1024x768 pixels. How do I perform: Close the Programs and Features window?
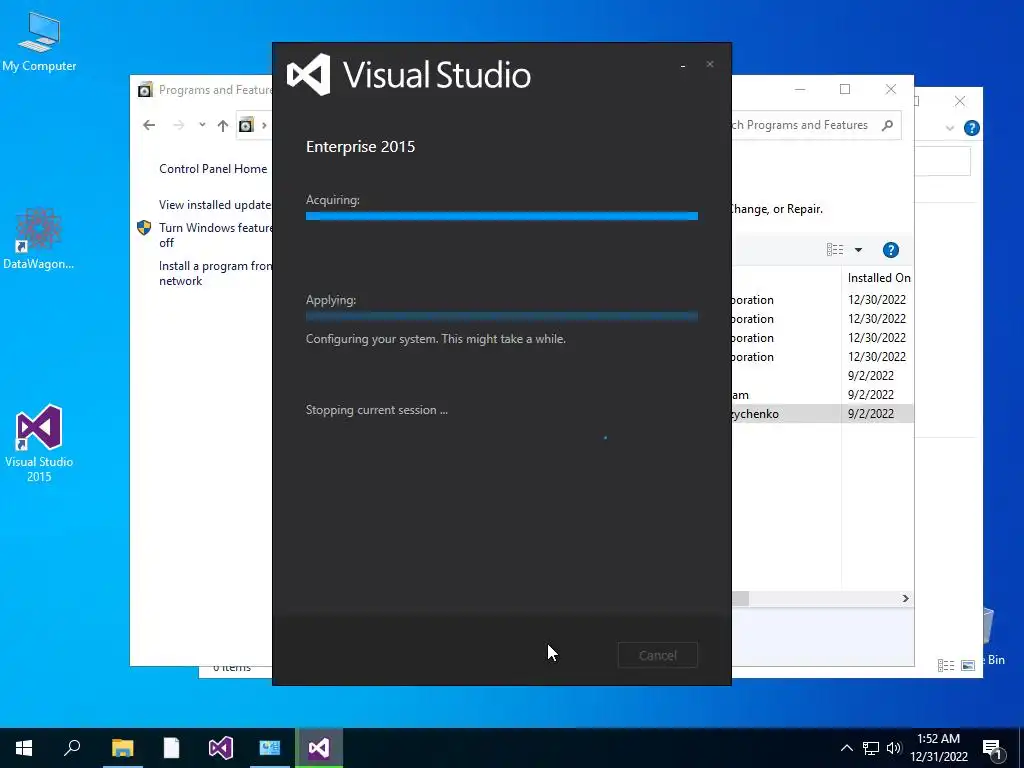tap(891, 89)
